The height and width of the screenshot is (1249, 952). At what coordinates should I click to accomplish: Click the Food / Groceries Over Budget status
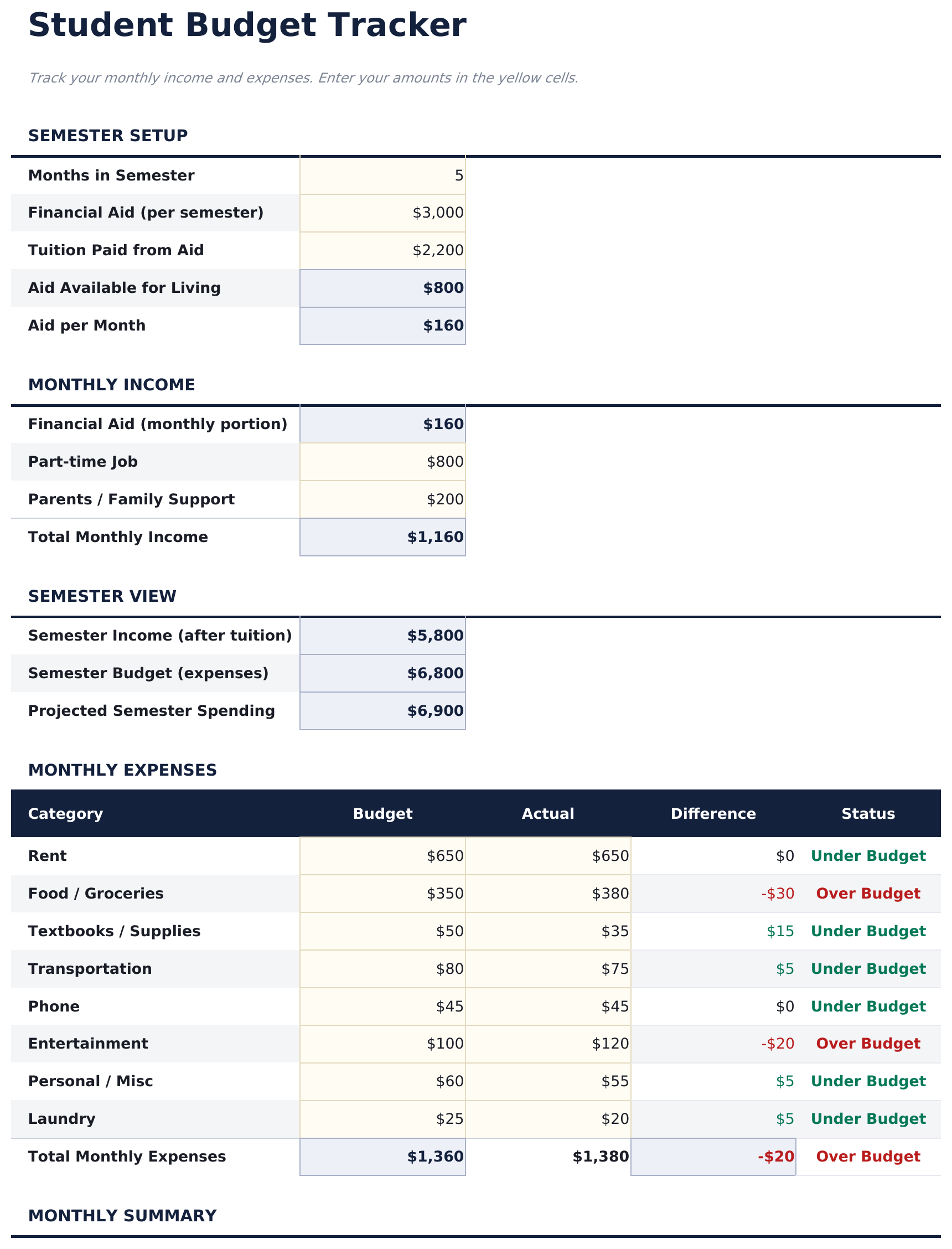[x=868, y=894]
